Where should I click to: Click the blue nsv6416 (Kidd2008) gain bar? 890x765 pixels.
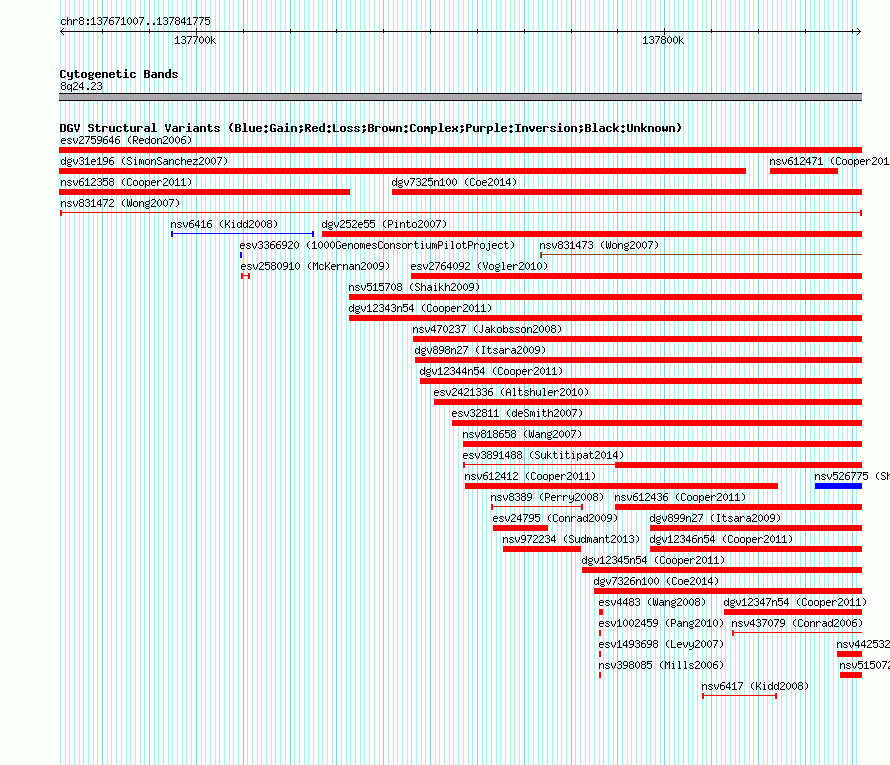242,234
